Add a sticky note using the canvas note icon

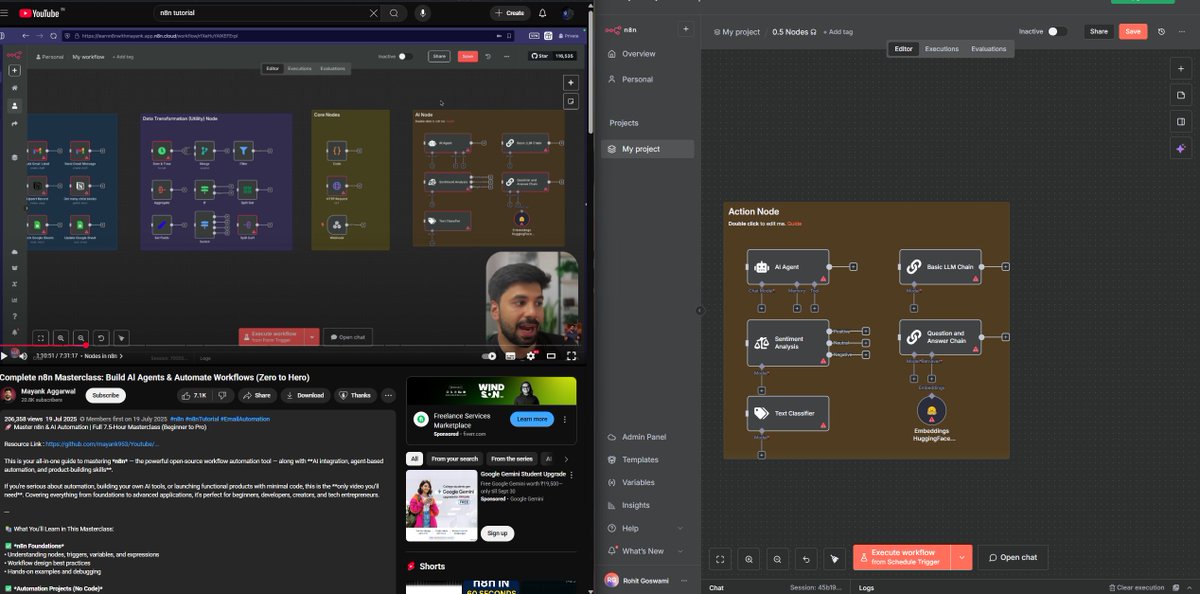(x=1181, y=95)
